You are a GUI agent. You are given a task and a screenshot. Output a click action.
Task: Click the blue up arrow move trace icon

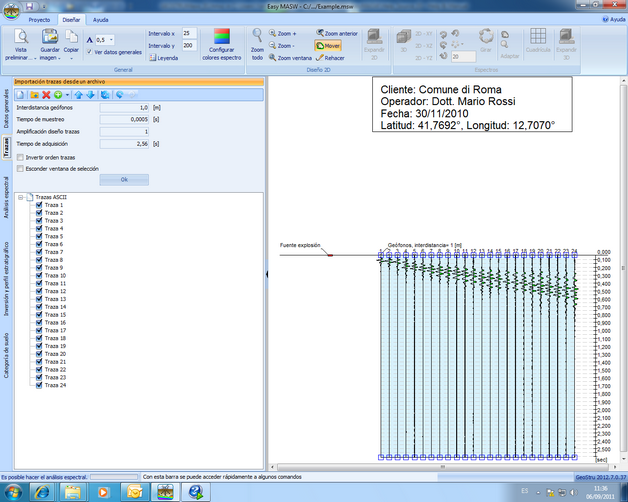78,95
